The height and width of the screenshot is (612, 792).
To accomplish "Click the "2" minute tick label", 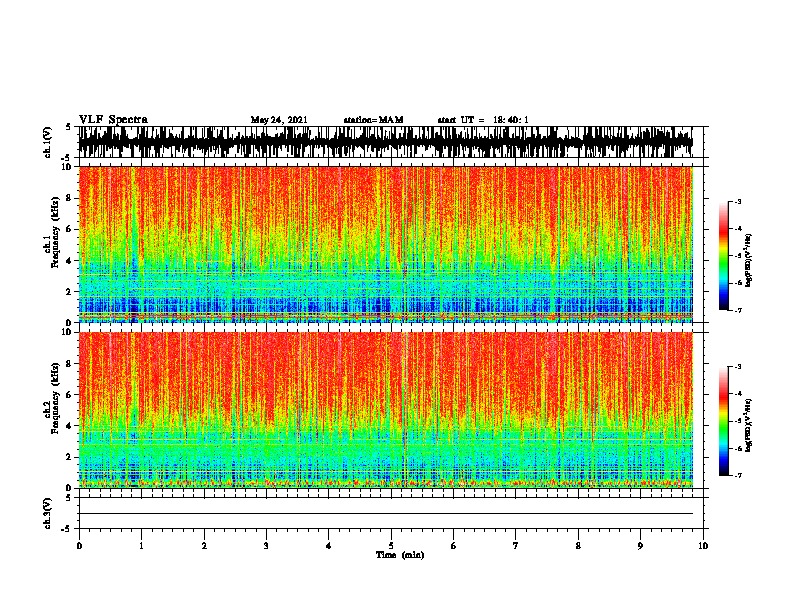I will pyautogui.click(x=204, y=546).
